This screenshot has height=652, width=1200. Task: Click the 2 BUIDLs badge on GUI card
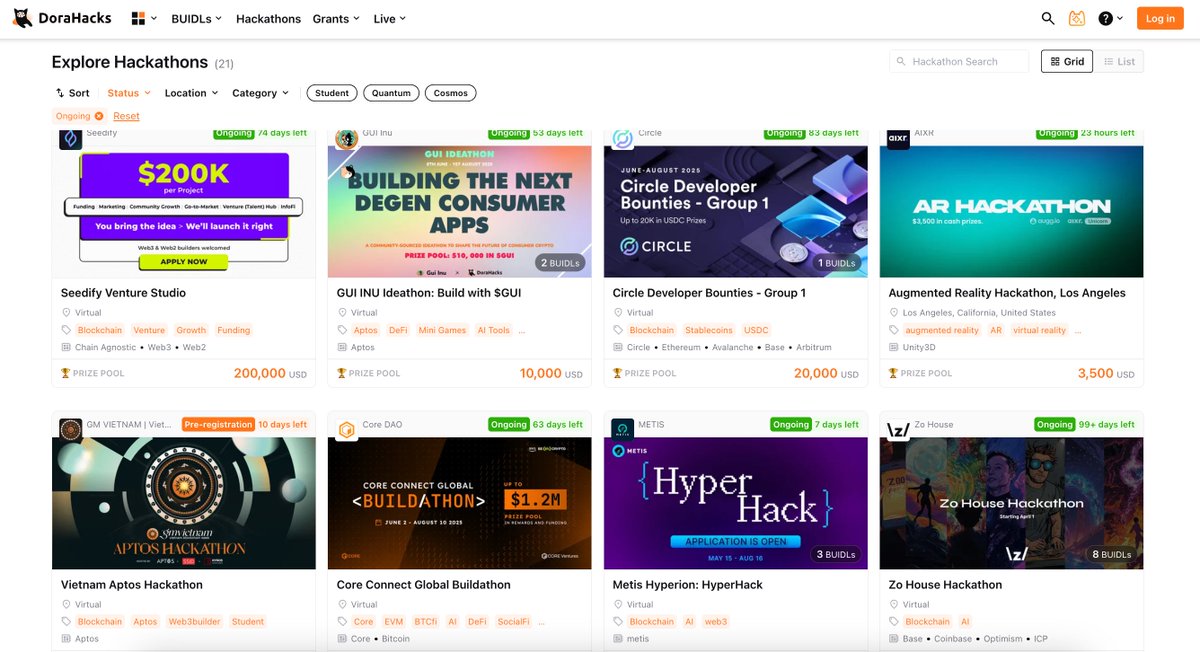pos(558,263)
